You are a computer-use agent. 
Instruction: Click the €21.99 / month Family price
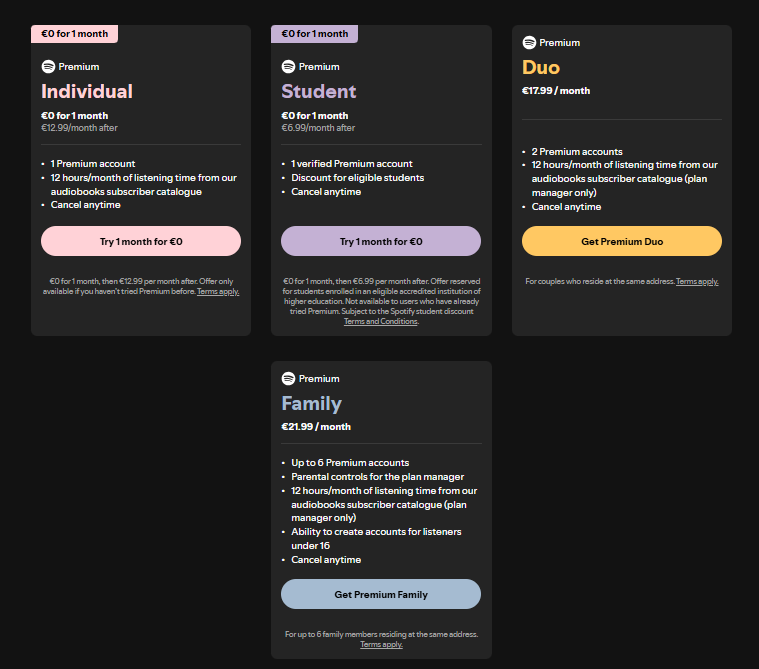coord(316,427)
